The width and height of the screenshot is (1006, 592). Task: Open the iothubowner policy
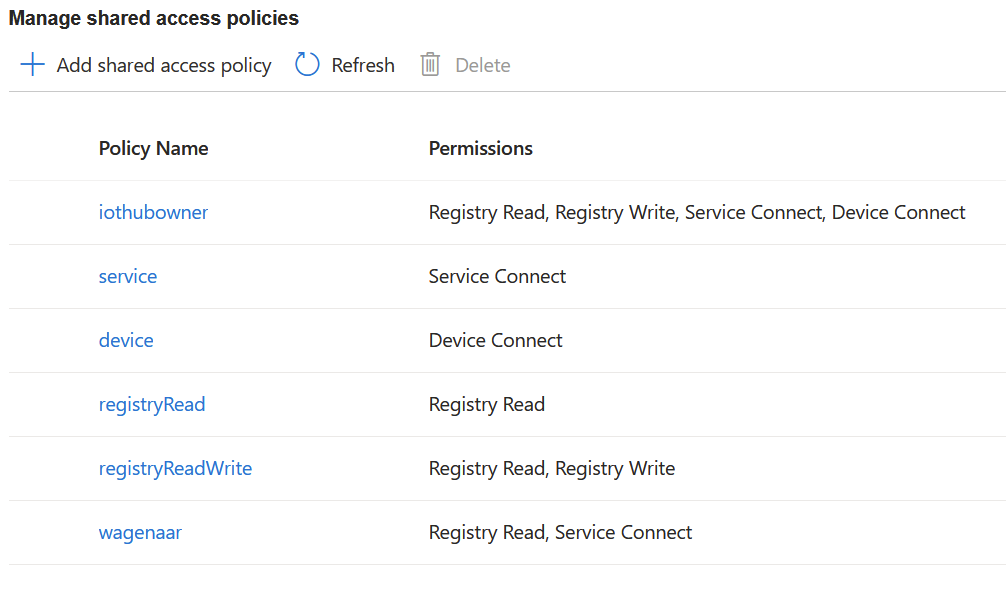point(153,212)
